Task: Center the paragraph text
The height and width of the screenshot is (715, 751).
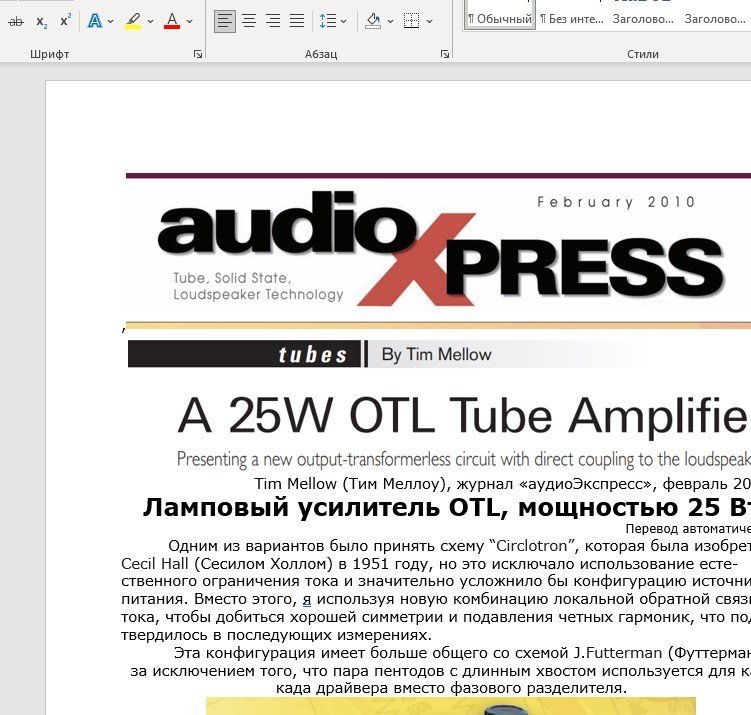Action: point(249,21)
